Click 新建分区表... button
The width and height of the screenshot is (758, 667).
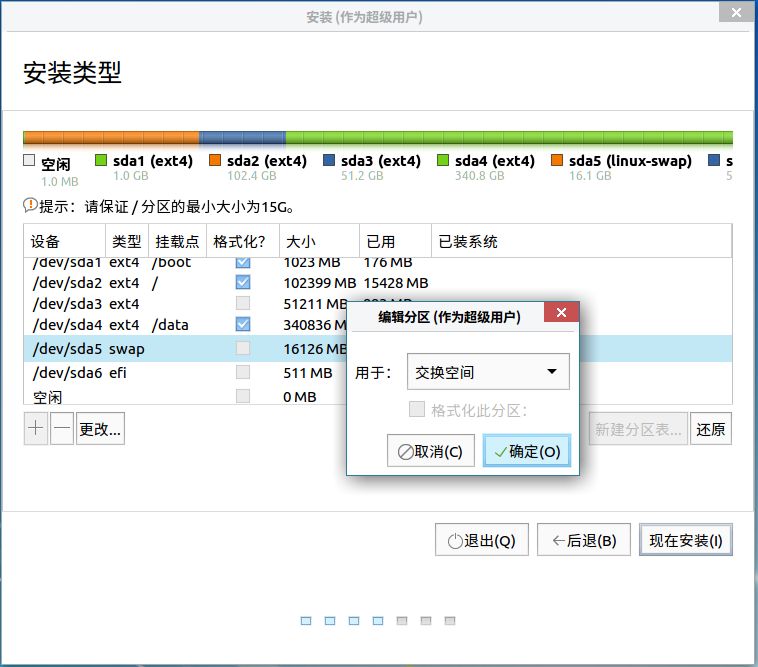(638, 428)
